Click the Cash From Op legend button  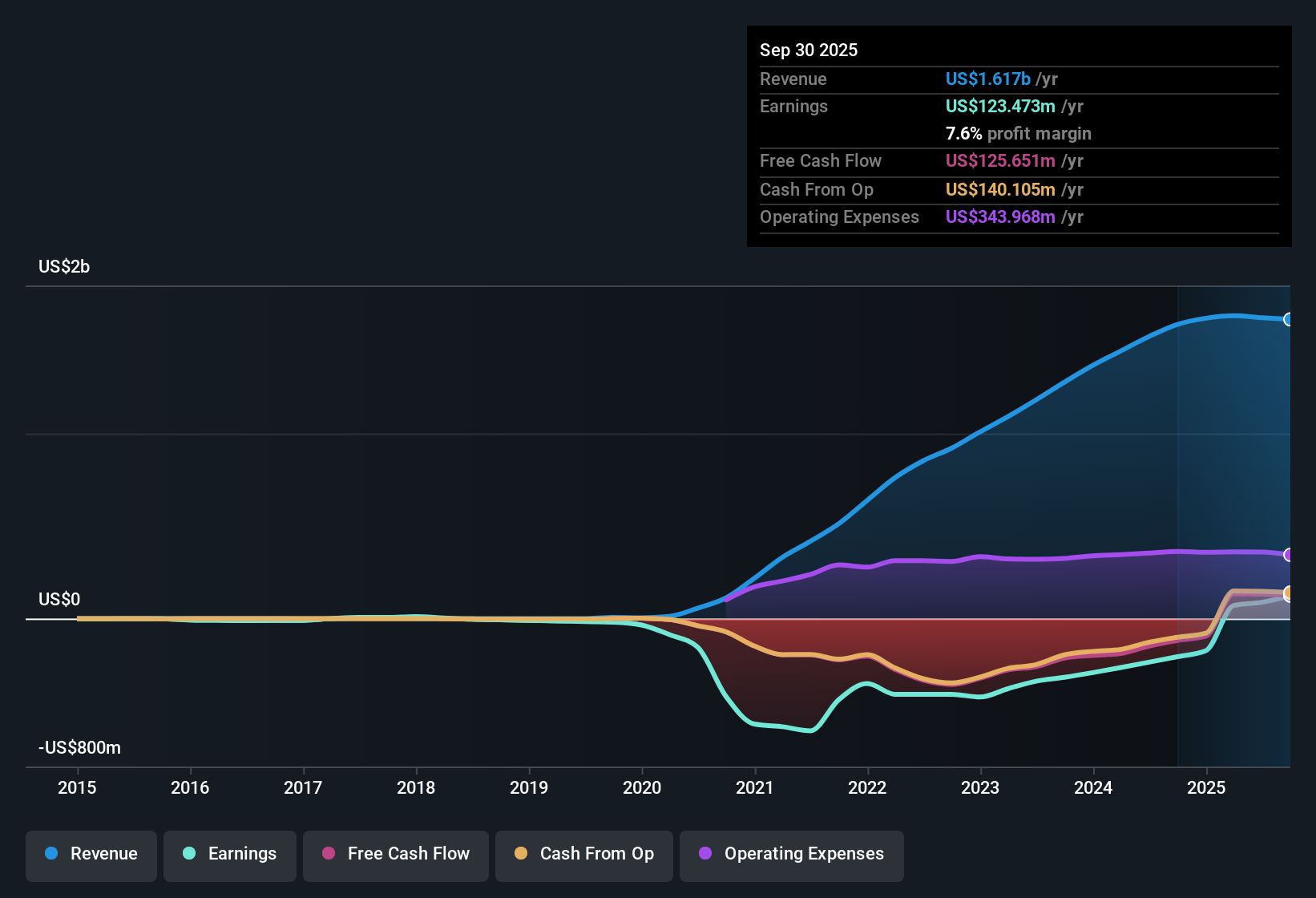coord(583,854)
